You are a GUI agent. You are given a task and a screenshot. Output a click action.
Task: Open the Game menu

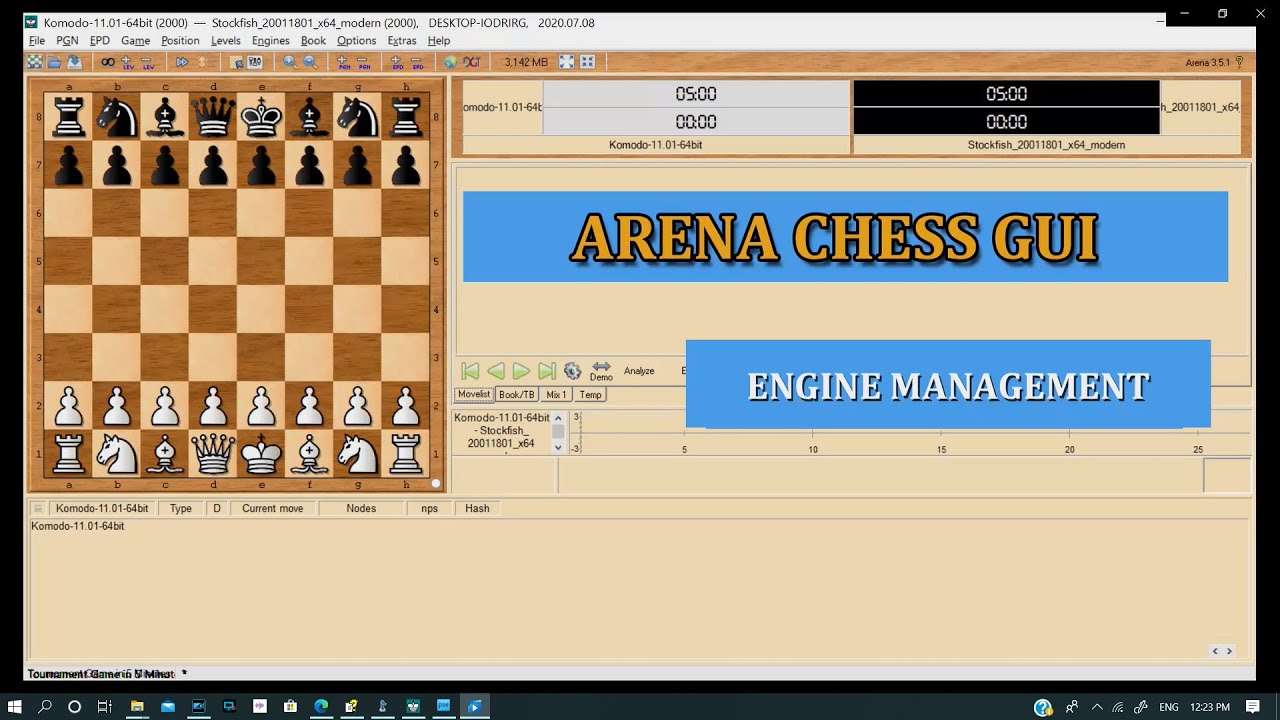pos(135,41)
